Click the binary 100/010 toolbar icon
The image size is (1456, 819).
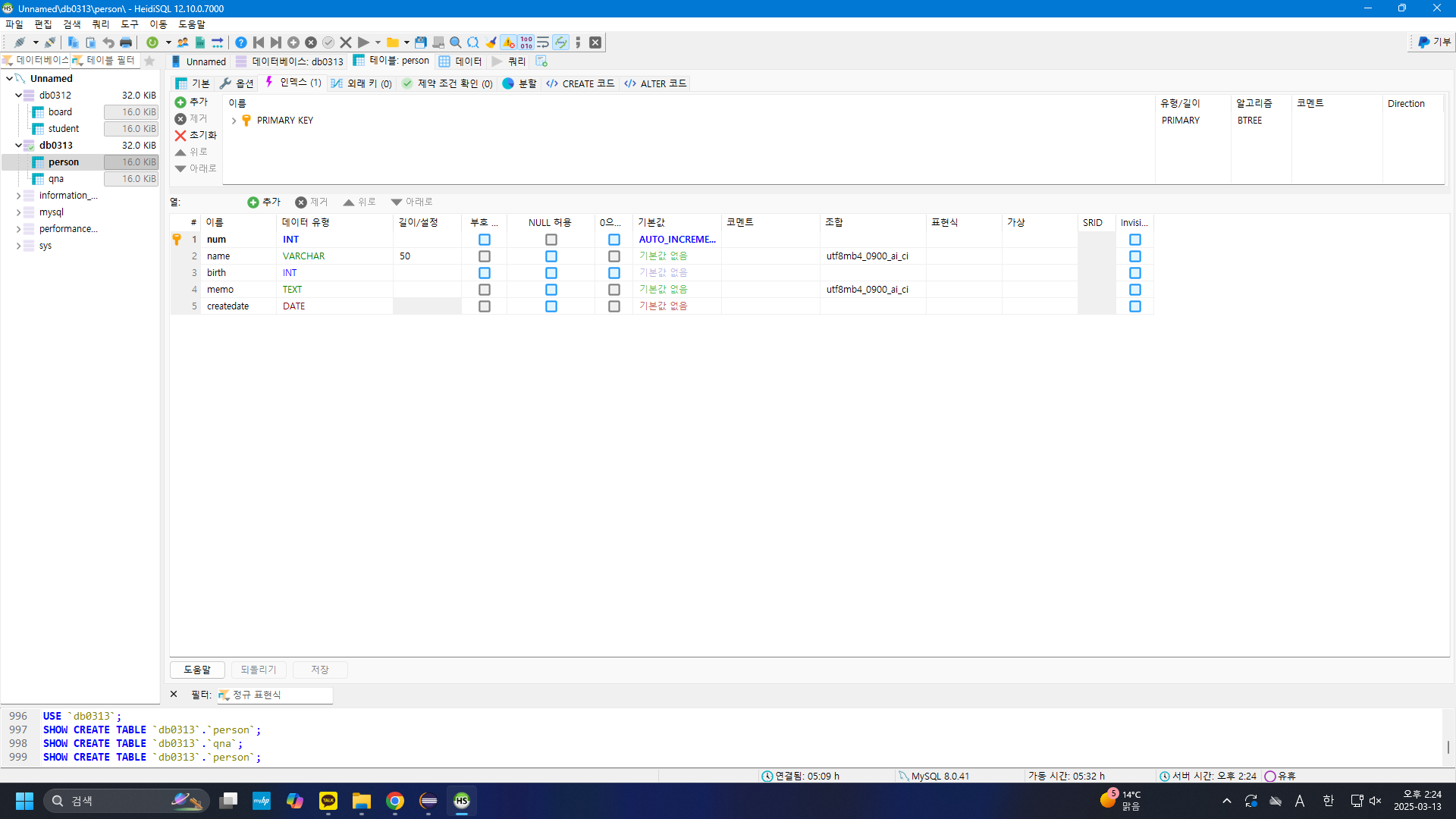[526, 42]
